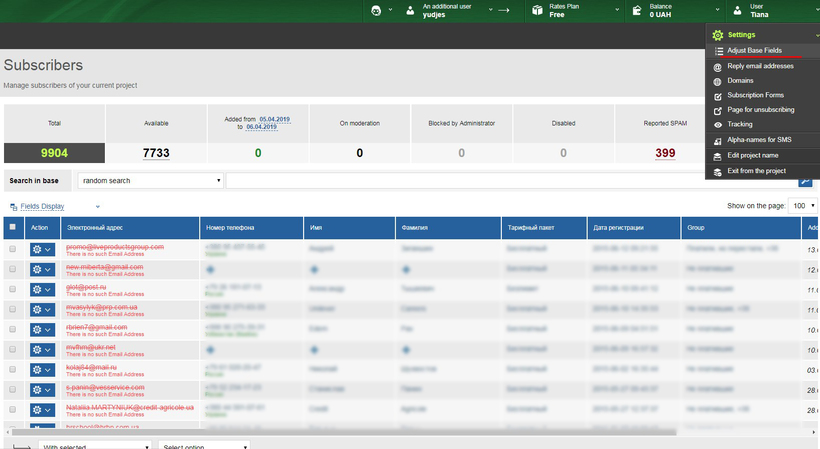Viewport: 820px width, 449px height.
Task: Check the mvasylyk@prp.com.ua row checkbox
Action: [x=13, y=309]
